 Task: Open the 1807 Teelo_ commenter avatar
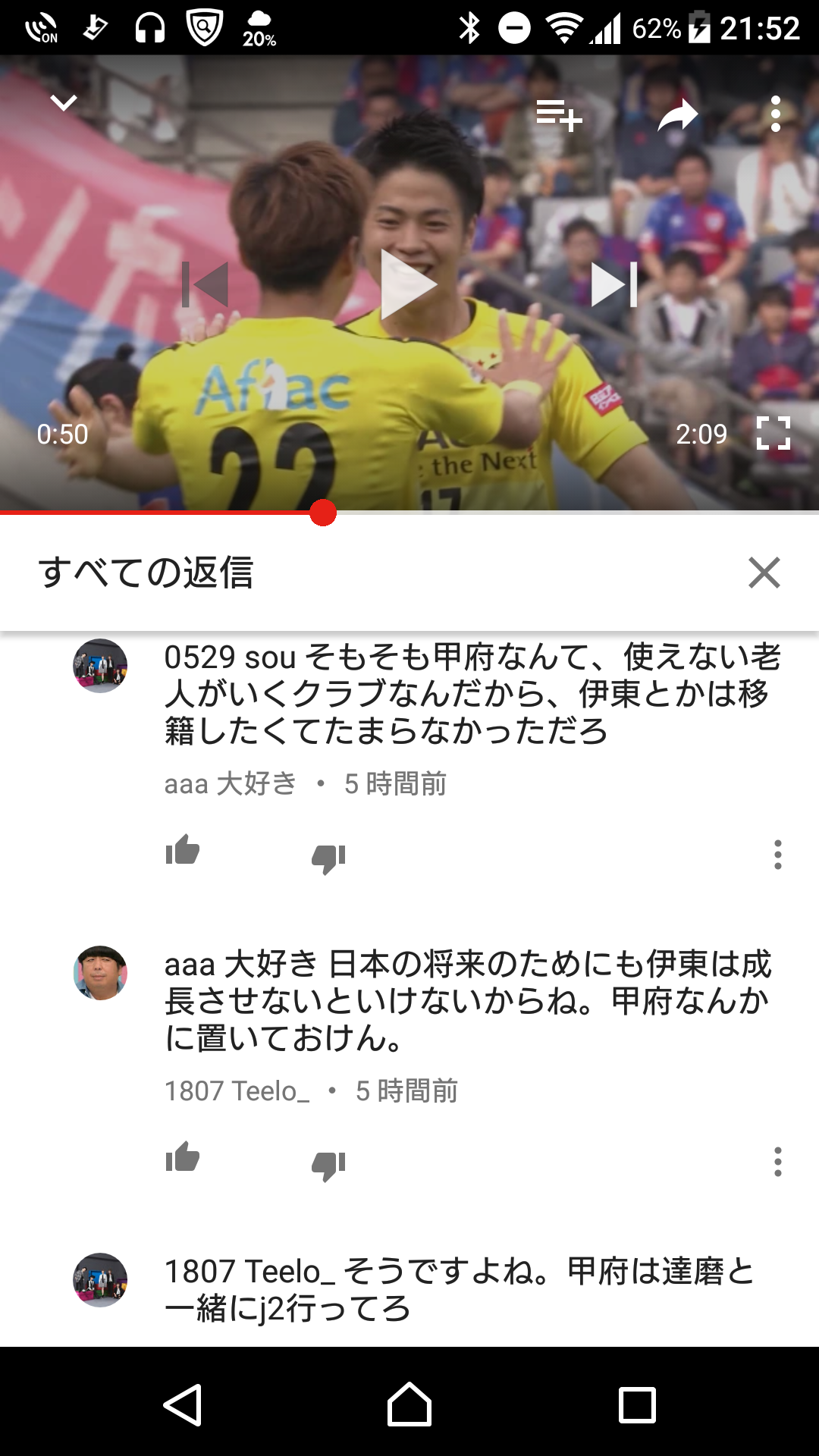pos(100,973)
